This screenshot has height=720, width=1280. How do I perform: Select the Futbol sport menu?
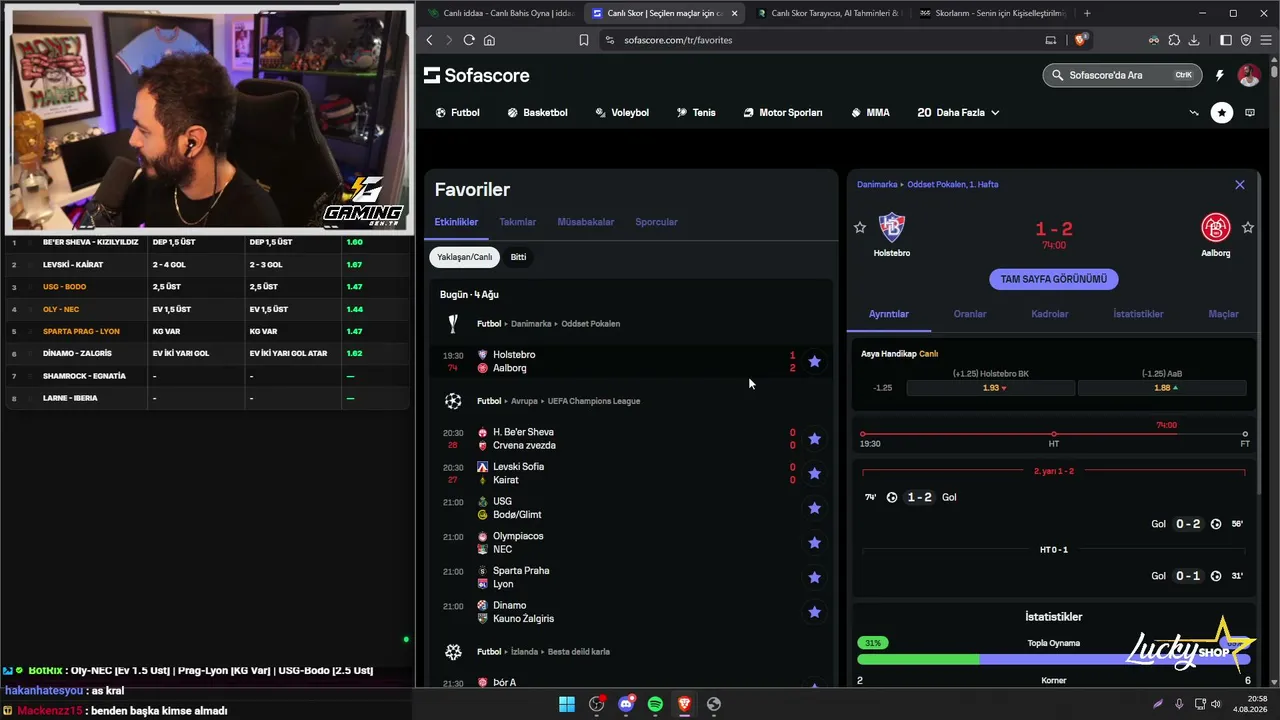click(458, 113)
